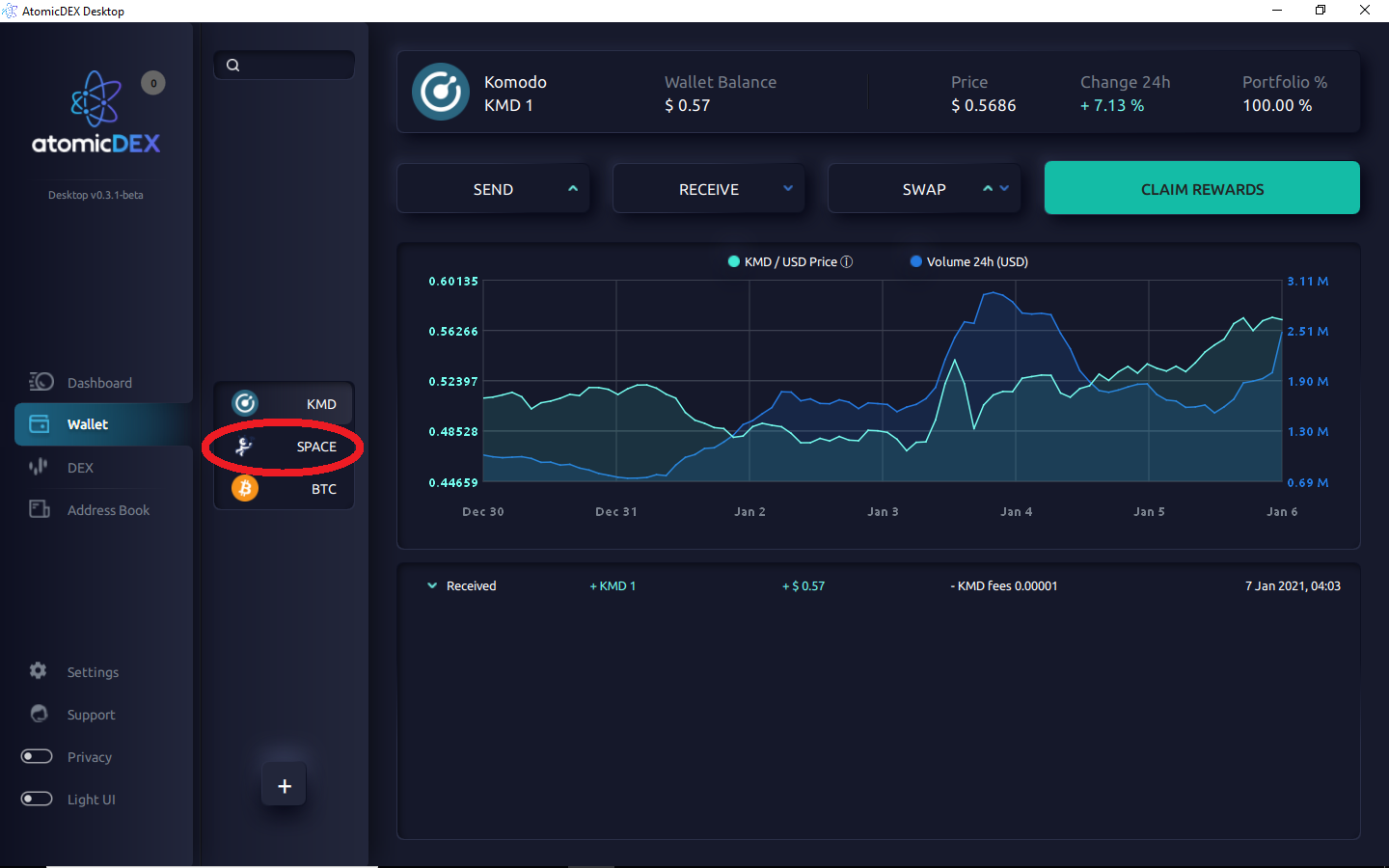The width and height of the screenshot is (1389, 868).
Task: Click the Wallet Balance $ 0.57 value
Action: click(x=687, y=105)
